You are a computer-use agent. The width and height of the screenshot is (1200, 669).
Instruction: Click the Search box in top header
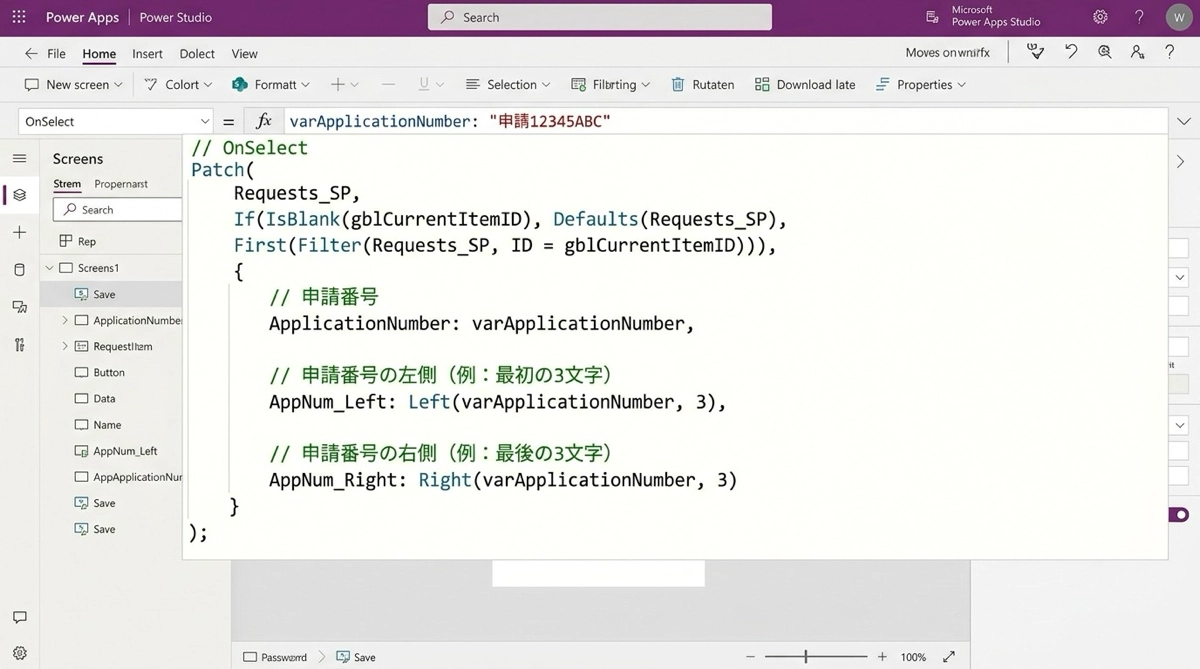(x=600, y=17)
